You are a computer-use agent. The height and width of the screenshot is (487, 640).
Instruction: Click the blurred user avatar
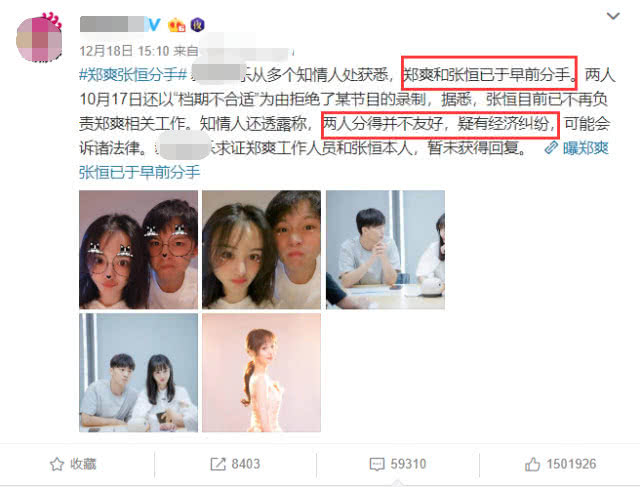pyautogui.click(x=39, y=39)
